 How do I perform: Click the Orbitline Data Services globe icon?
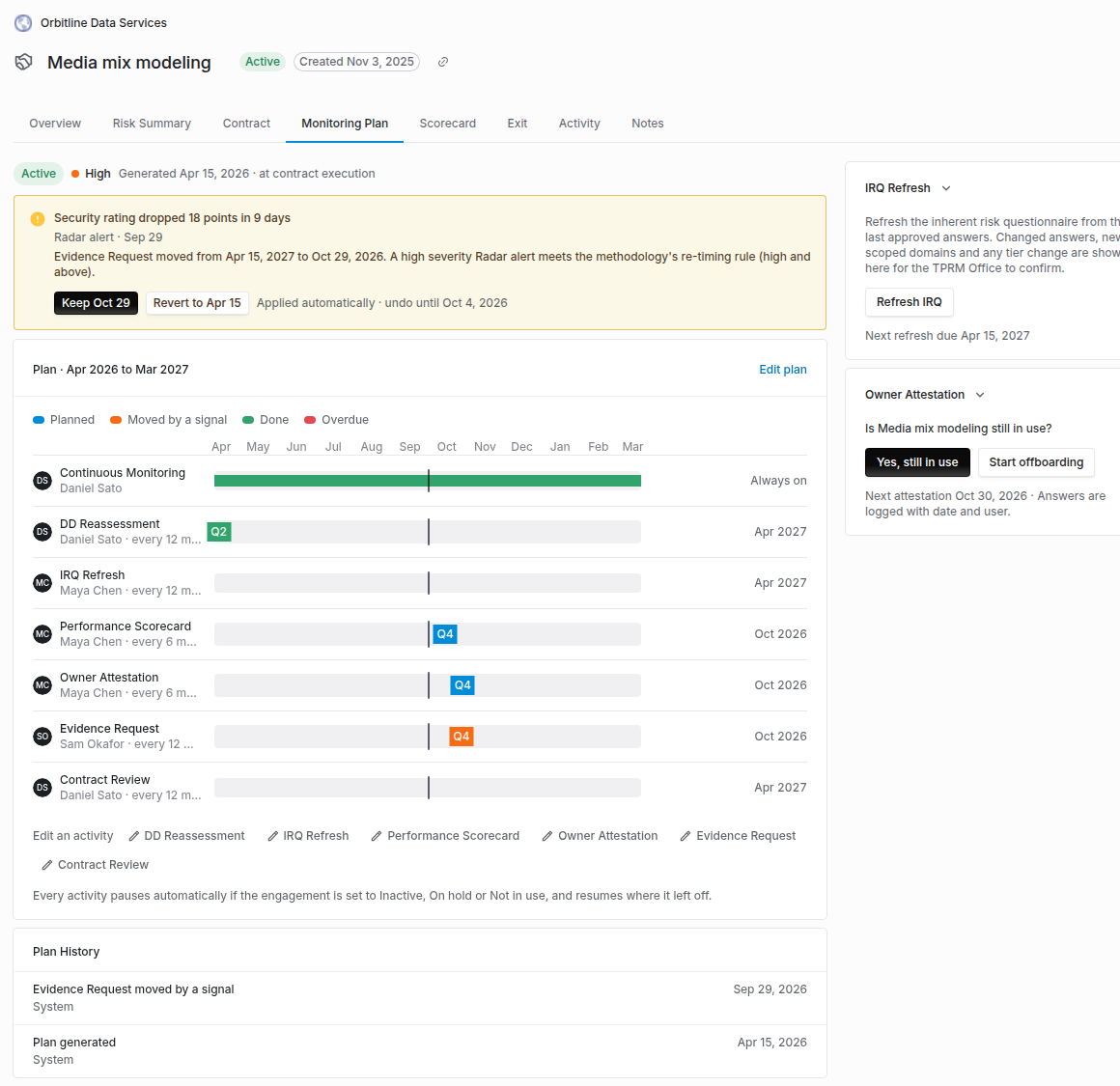click(23, 23)
